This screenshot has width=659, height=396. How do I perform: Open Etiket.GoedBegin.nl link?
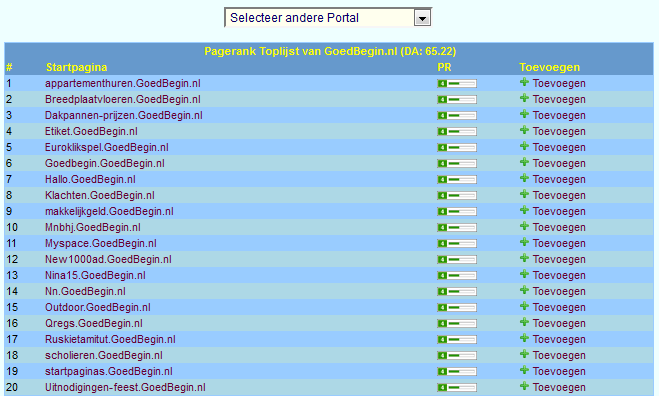click(91, 131)
